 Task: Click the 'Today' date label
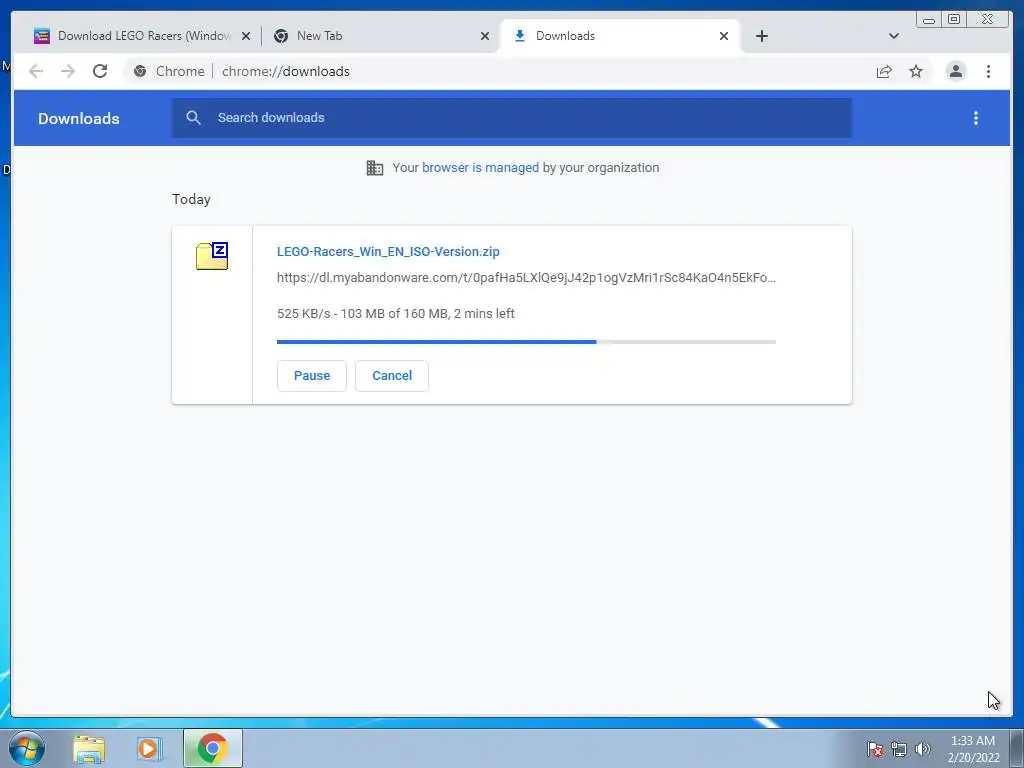(191, 199)
